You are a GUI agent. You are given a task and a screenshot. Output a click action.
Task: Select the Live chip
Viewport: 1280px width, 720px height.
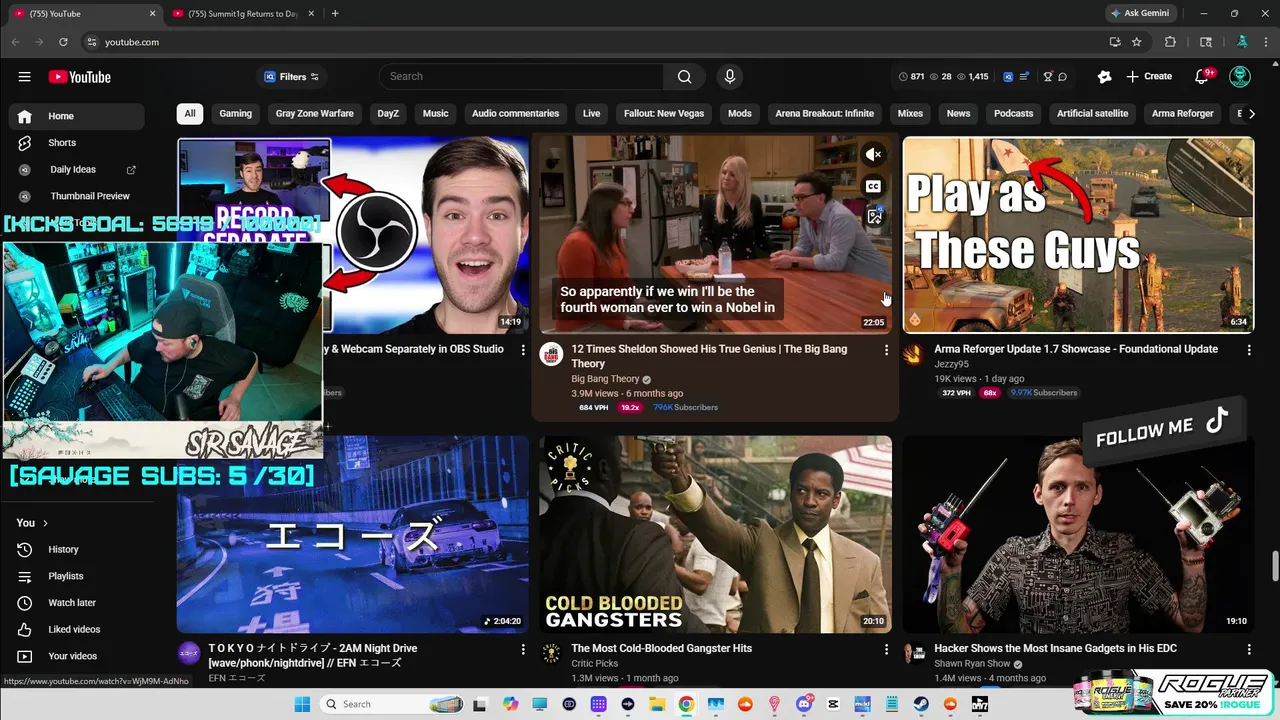click(x=592, y=113)
